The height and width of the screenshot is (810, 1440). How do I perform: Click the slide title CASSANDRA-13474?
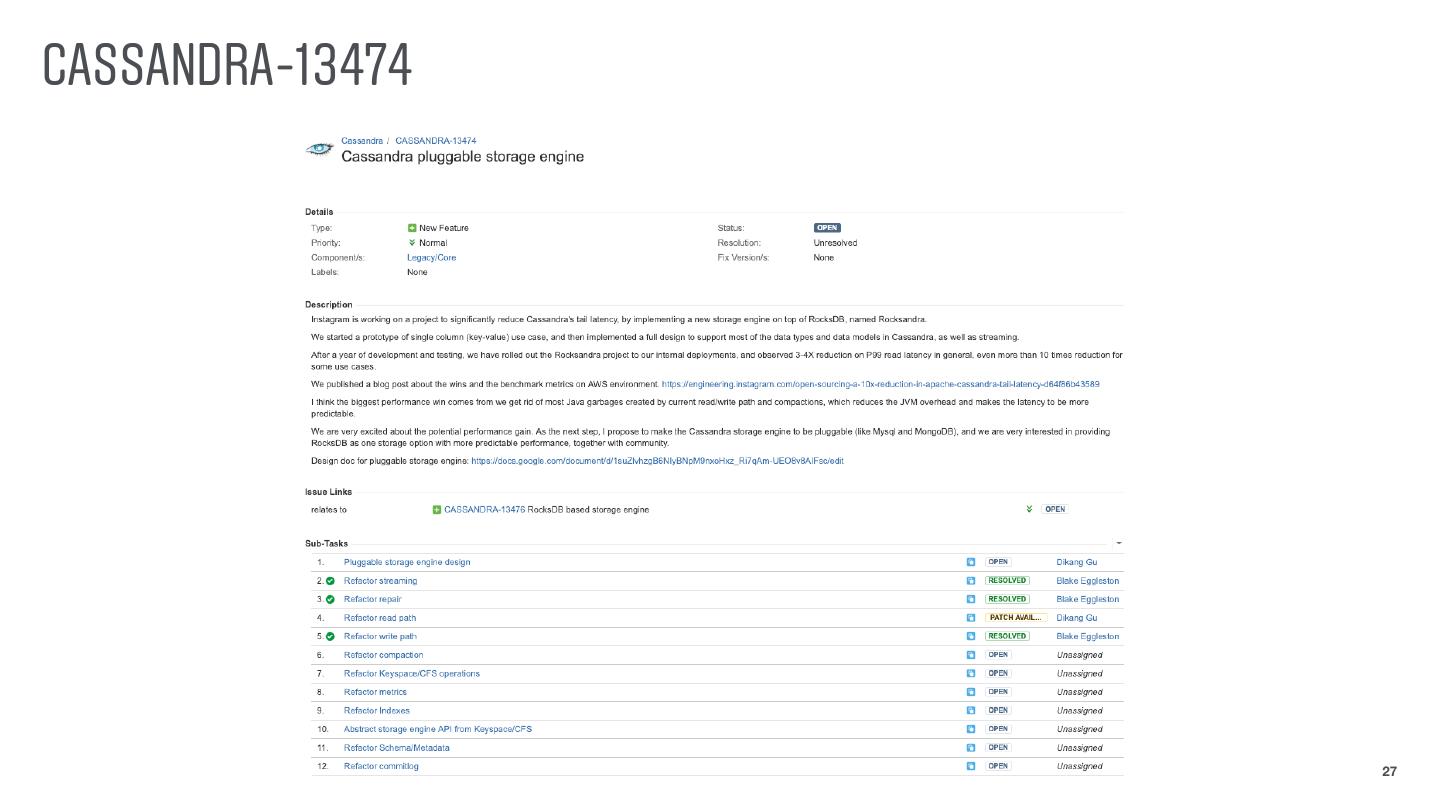click(x=227, y=65)
